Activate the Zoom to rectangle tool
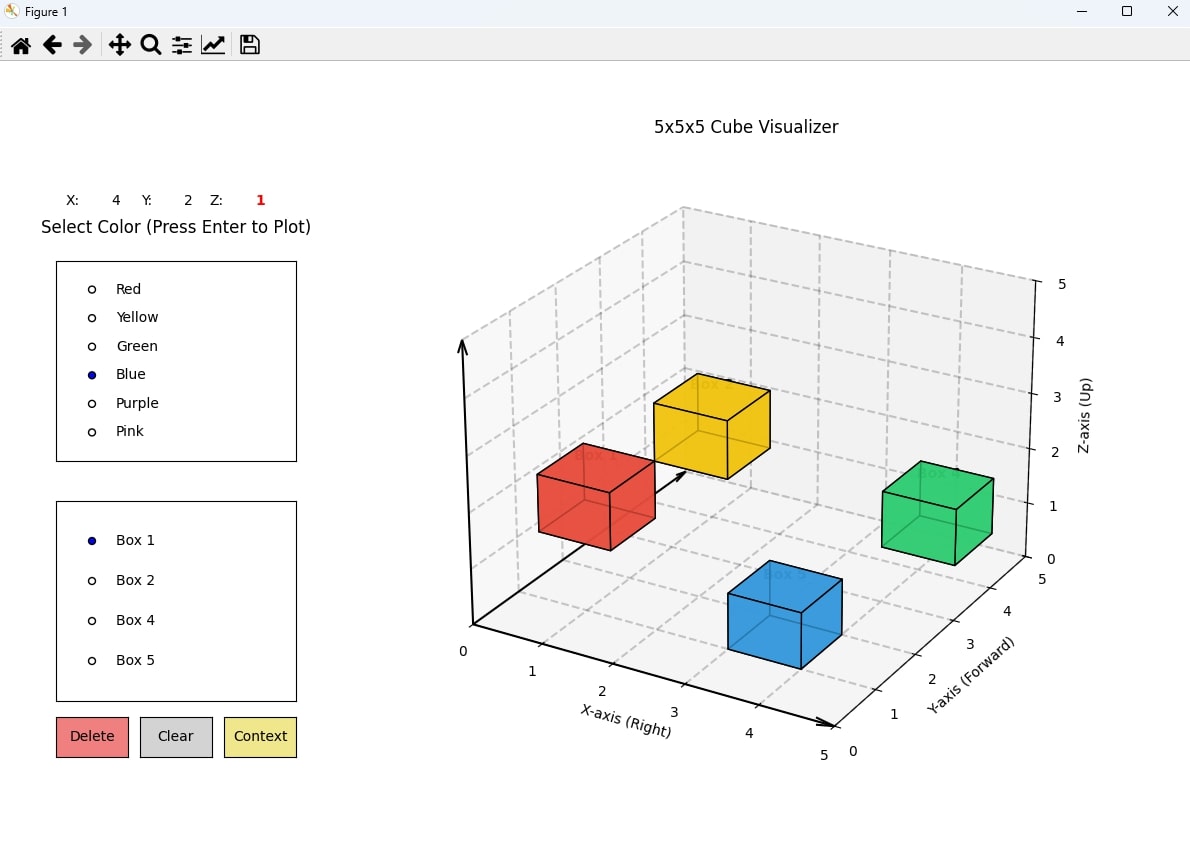 (x=151, y=46)
